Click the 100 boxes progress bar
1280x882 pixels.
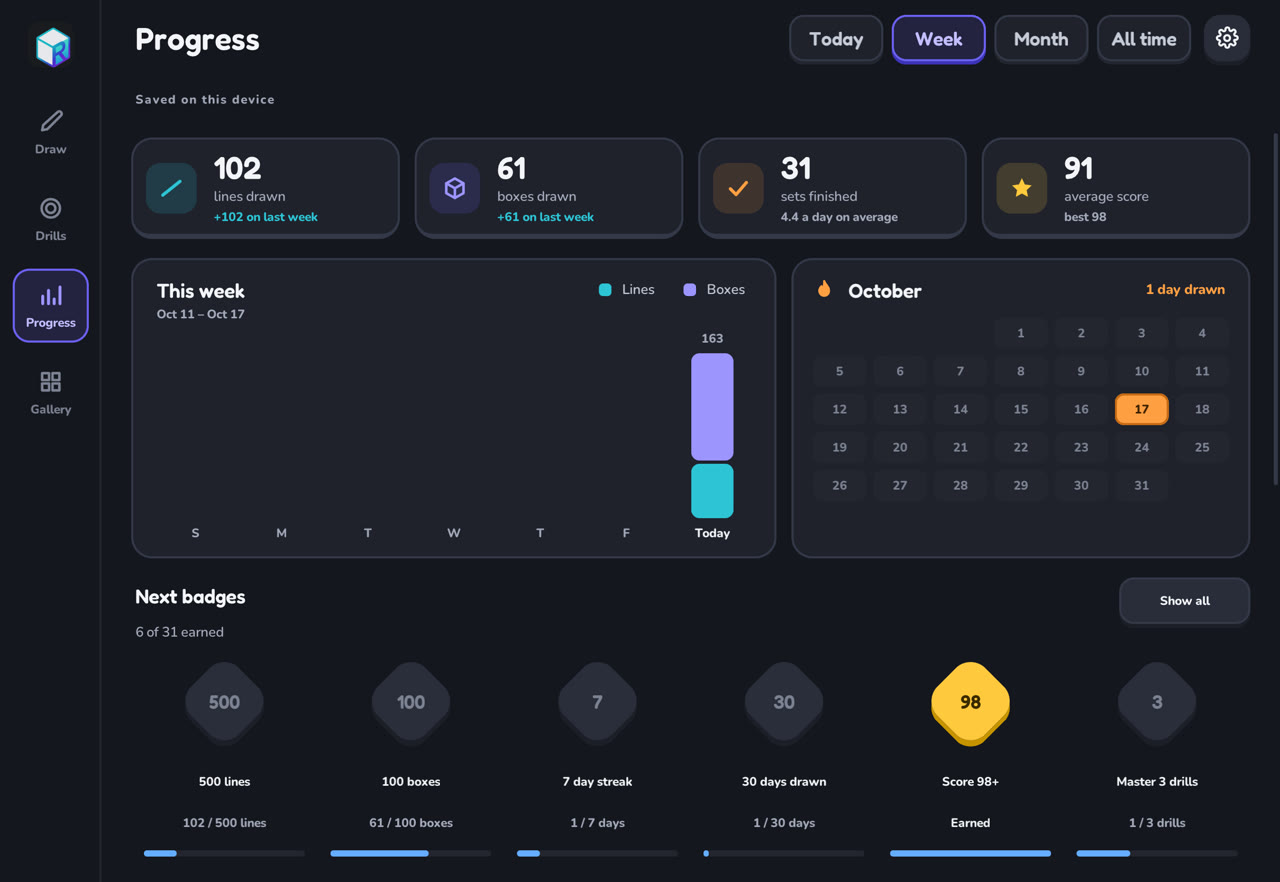411,853
